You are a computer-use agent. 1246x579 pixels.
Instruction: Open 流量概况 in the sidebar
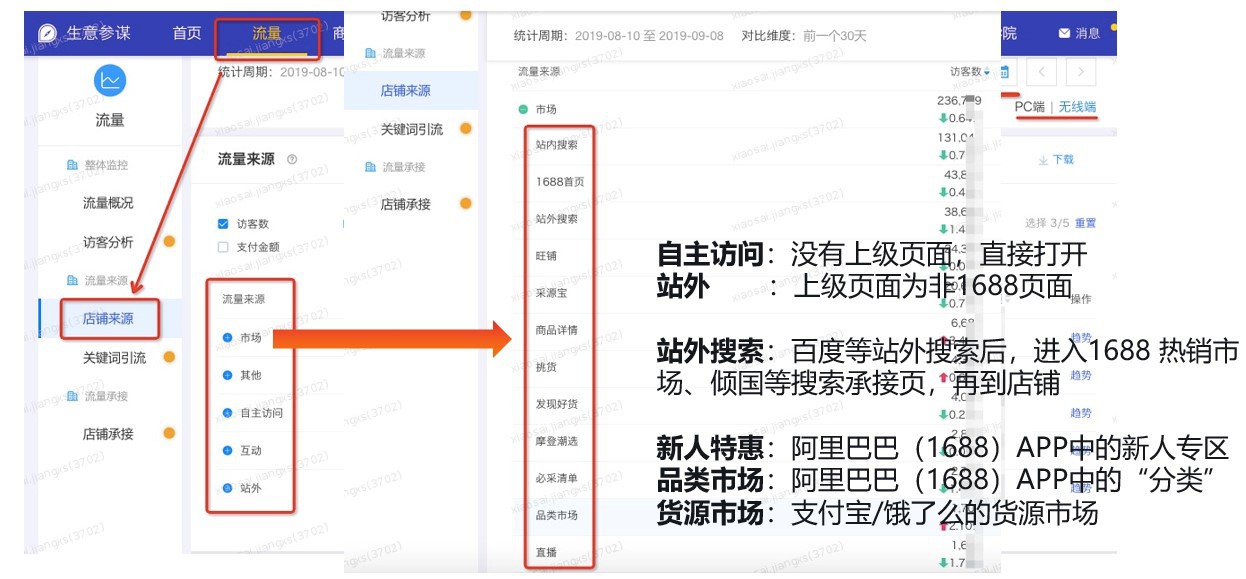coord(108,203)
